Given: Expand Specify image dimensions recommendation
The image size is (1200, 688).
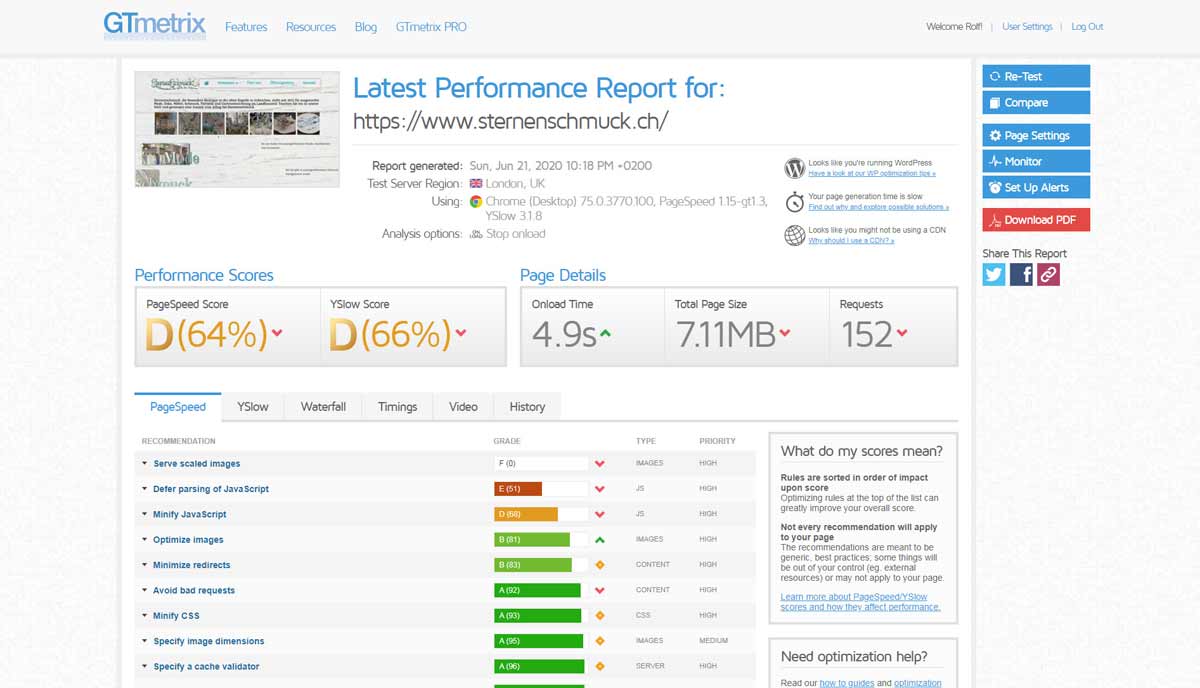Looking at the screenshot, I should click(208, 641).
